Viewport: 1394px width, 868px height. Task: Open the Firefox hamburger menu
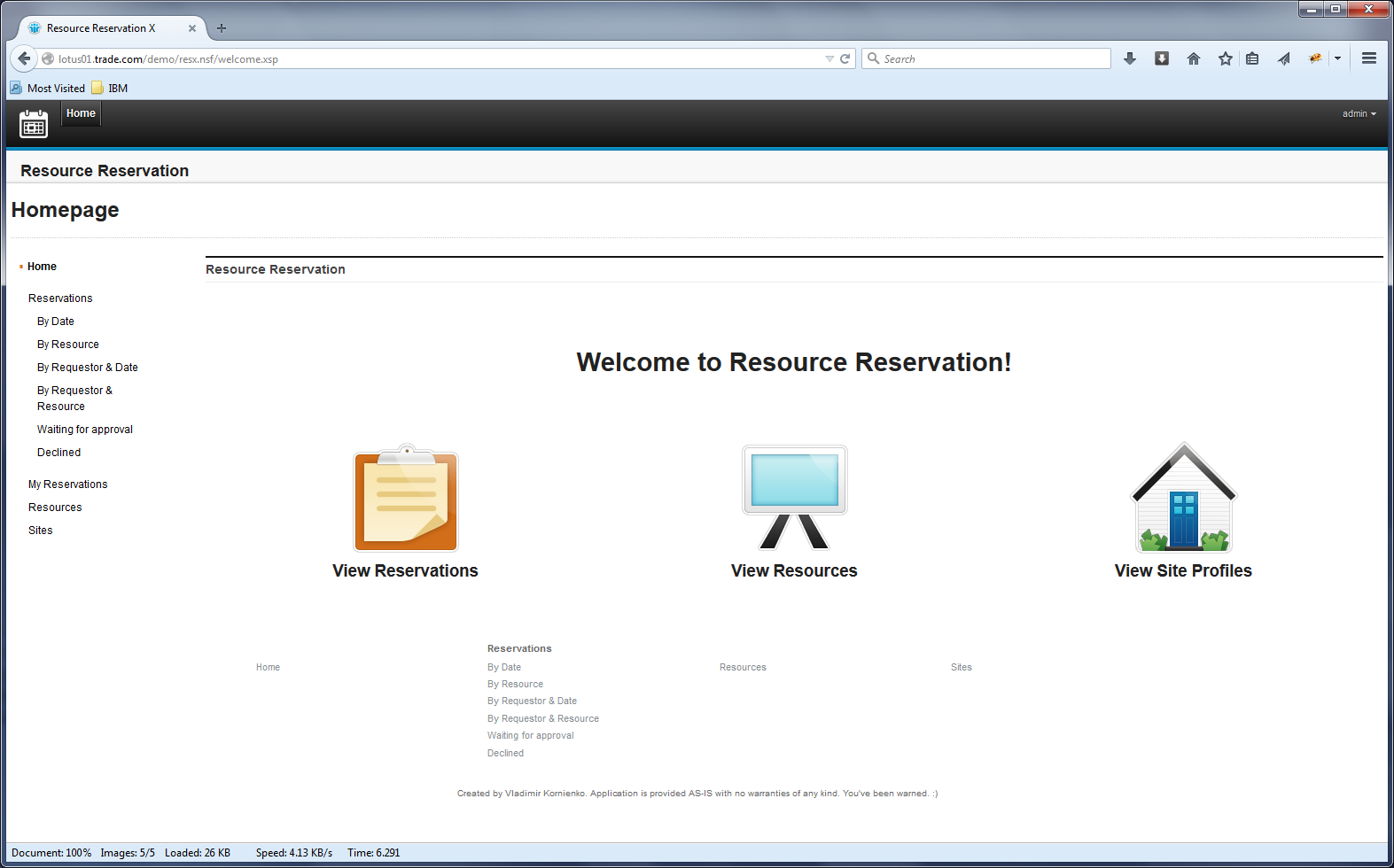pyautogui.click(x=1368, y=58)
